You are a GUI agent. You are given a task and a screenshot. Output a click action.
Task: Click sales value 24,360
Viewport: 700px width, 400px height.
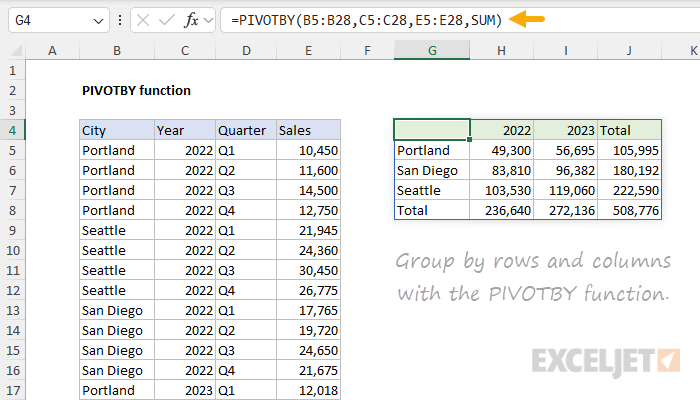coord(308,250)
